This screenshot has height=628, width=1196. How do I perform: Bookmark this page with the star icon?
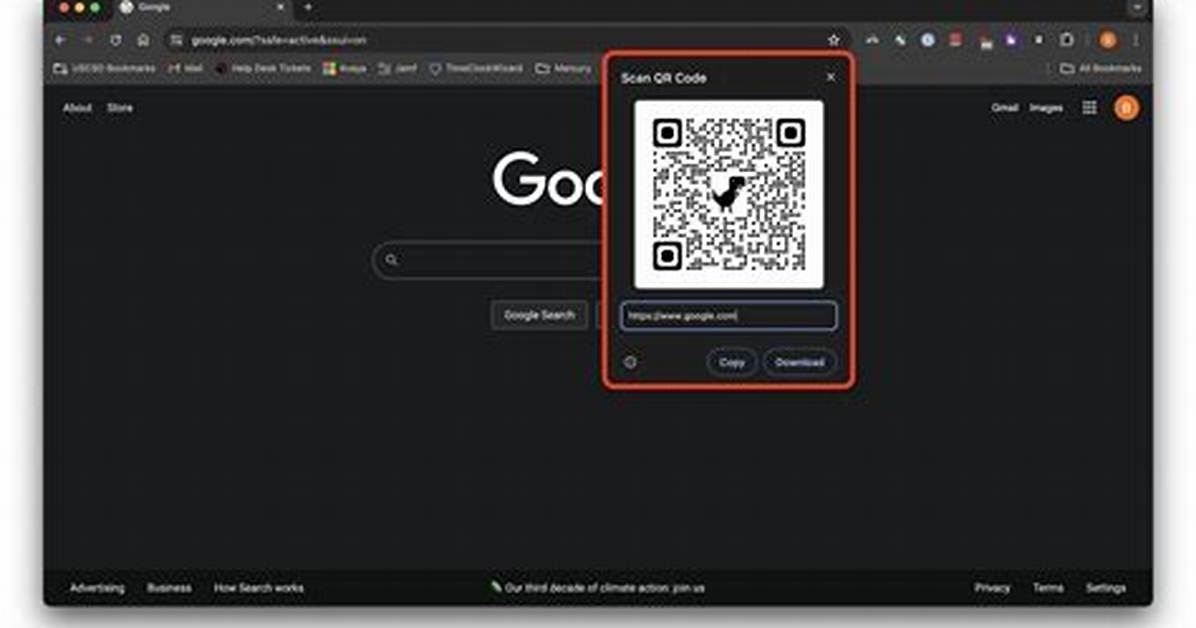[834, 40]
